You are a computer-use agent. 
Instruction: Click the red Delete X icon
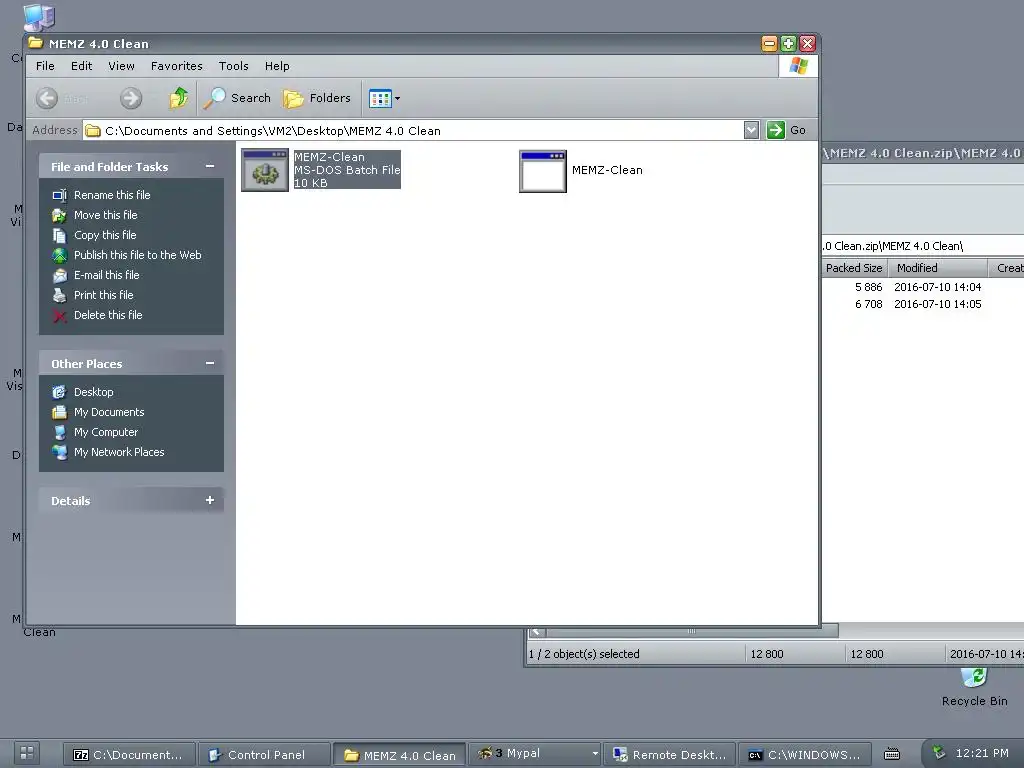pos(59,315)
